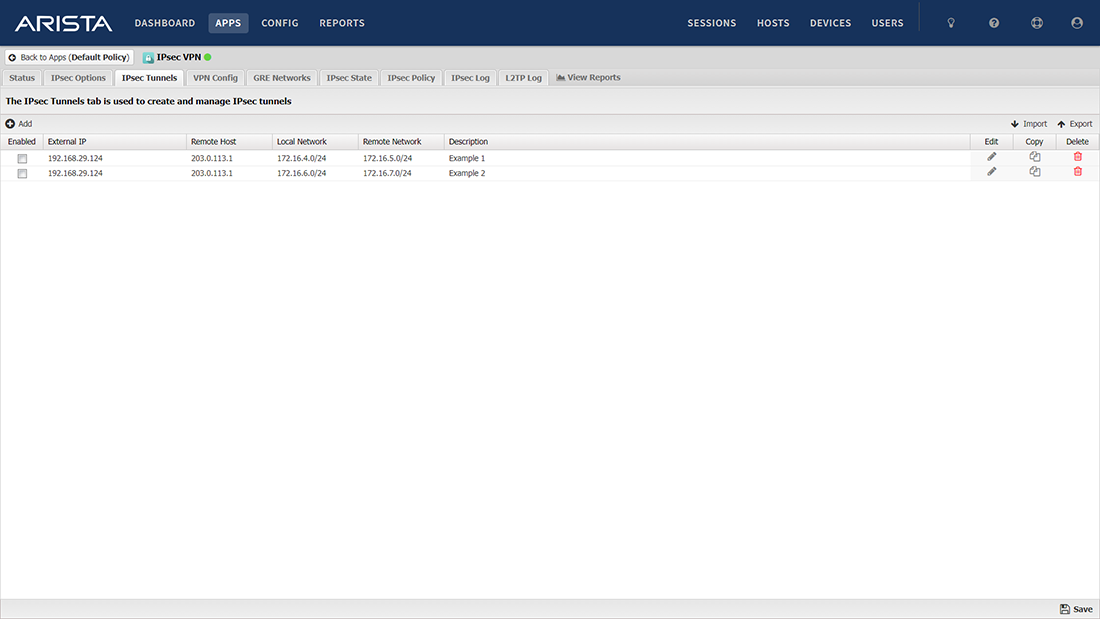The image size is (1100, 619).
Task: Click the Example 2 description cell
Action: coord(707,173)
